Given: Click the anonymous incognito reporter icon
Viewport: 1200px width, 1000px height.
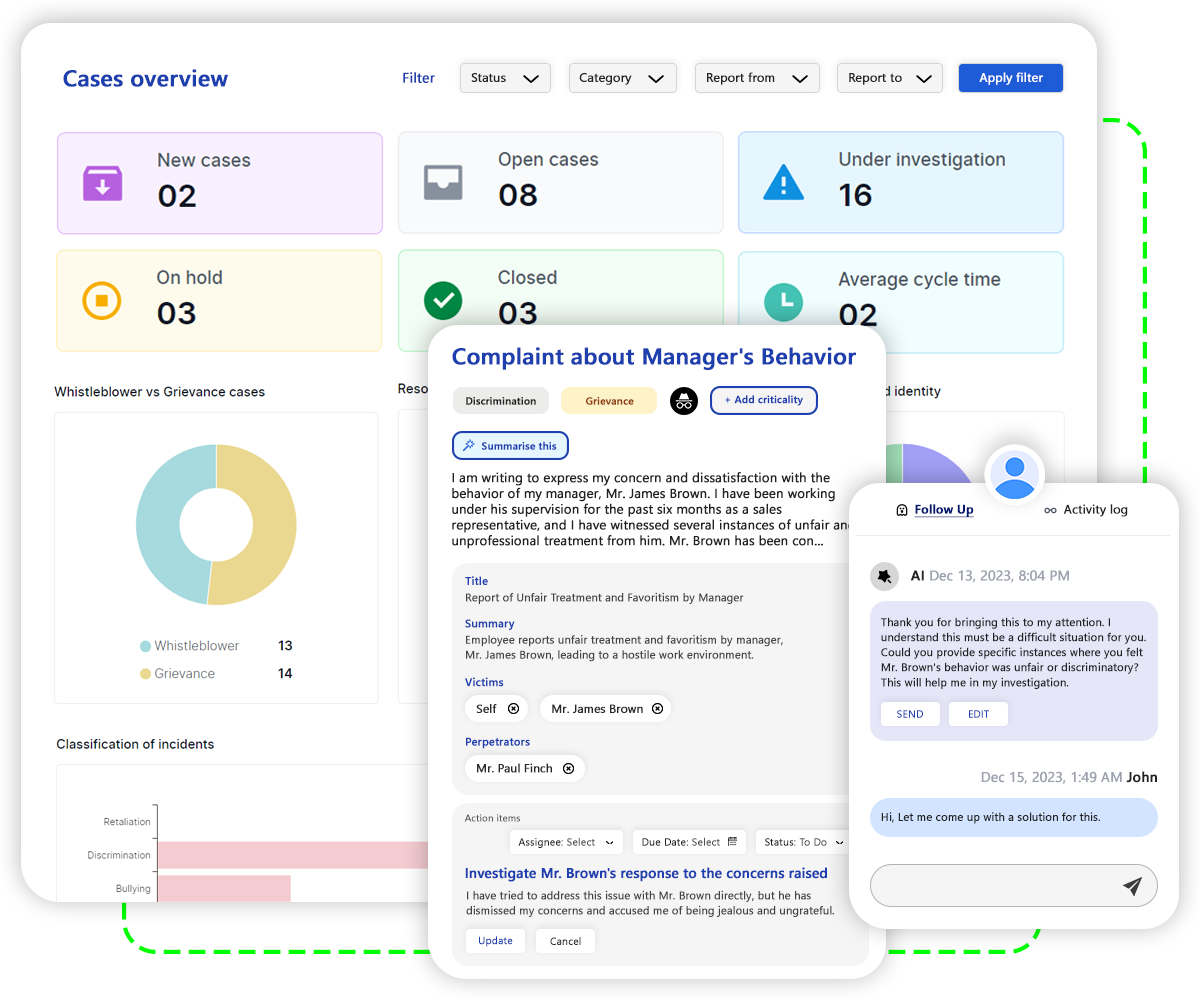Looking at the screenshot, I should [x=683, y=401].
